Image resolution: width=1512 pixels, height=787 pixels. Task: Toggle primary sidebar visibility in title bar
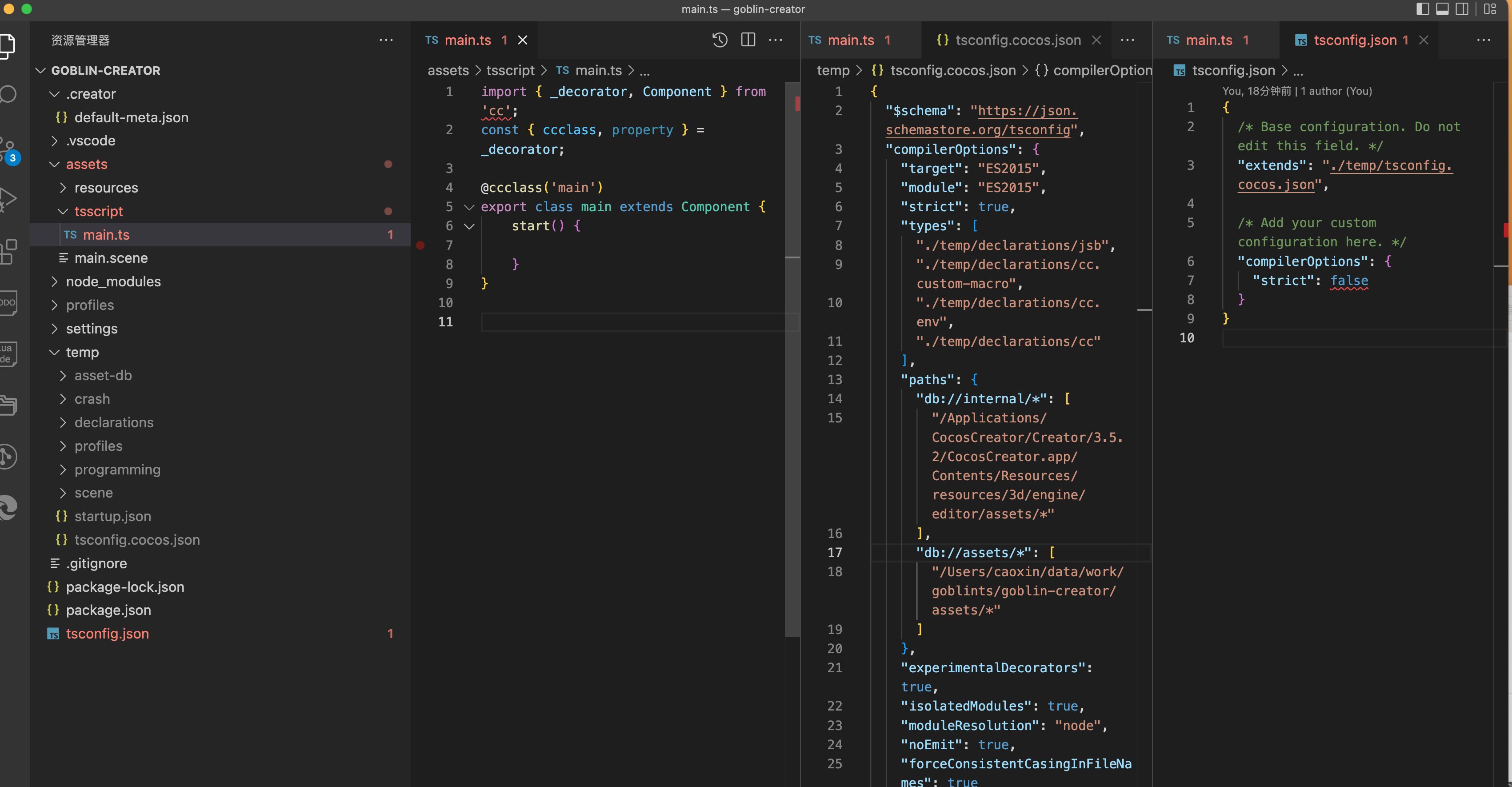(1422, 9)
